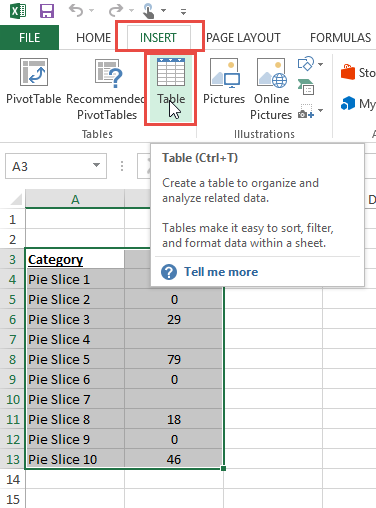Open the Undo history dropdown arrow

[91, 10]
